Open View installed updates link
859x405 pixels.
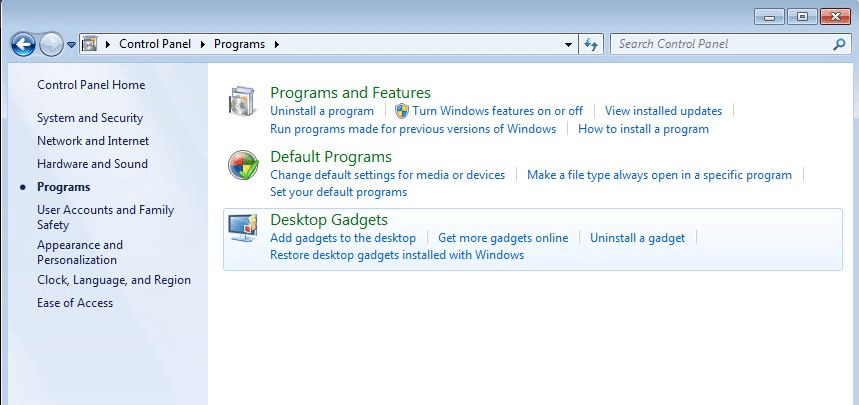click(663, 111)
